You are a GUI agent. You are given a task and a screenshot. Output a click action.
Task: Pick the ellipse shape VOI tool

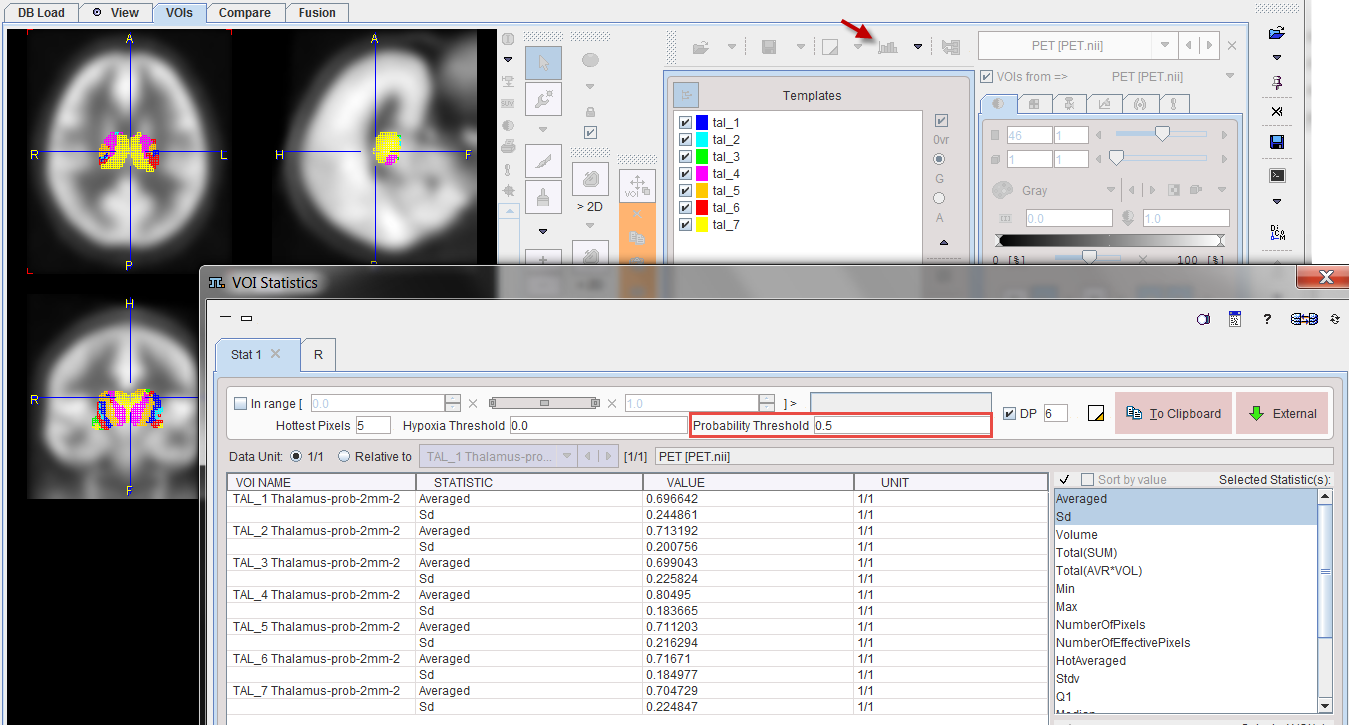(590, 60)
